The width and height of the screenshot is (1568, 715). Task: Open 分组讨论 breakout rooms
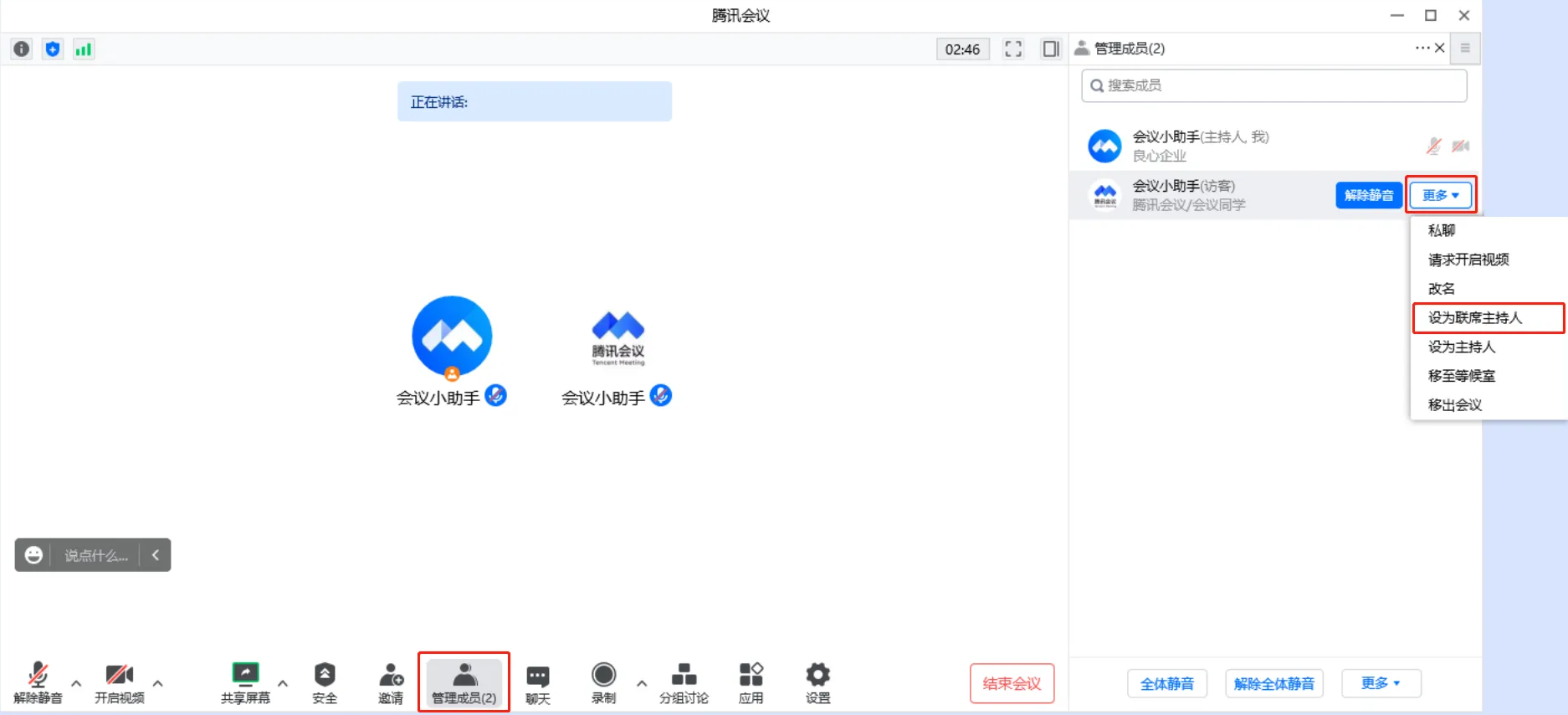684,683
